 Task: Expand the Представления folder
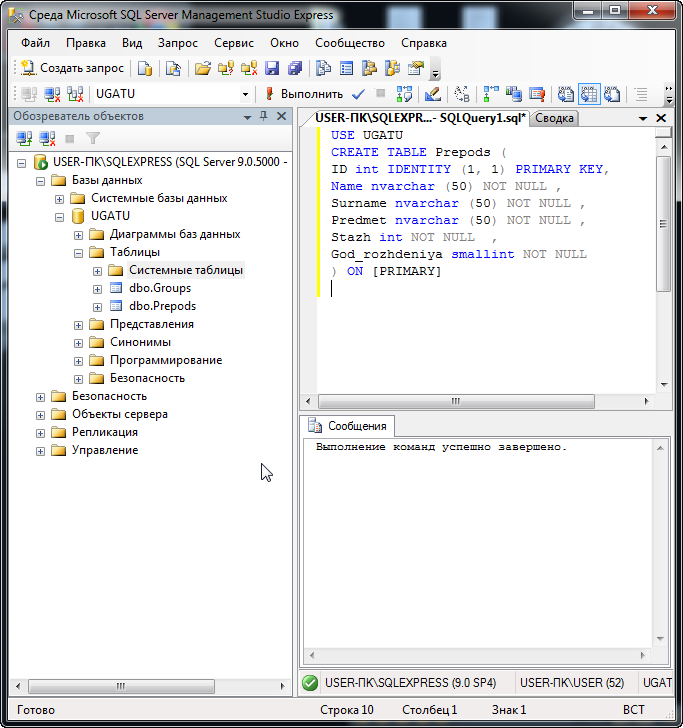click(x=78, y=325)
